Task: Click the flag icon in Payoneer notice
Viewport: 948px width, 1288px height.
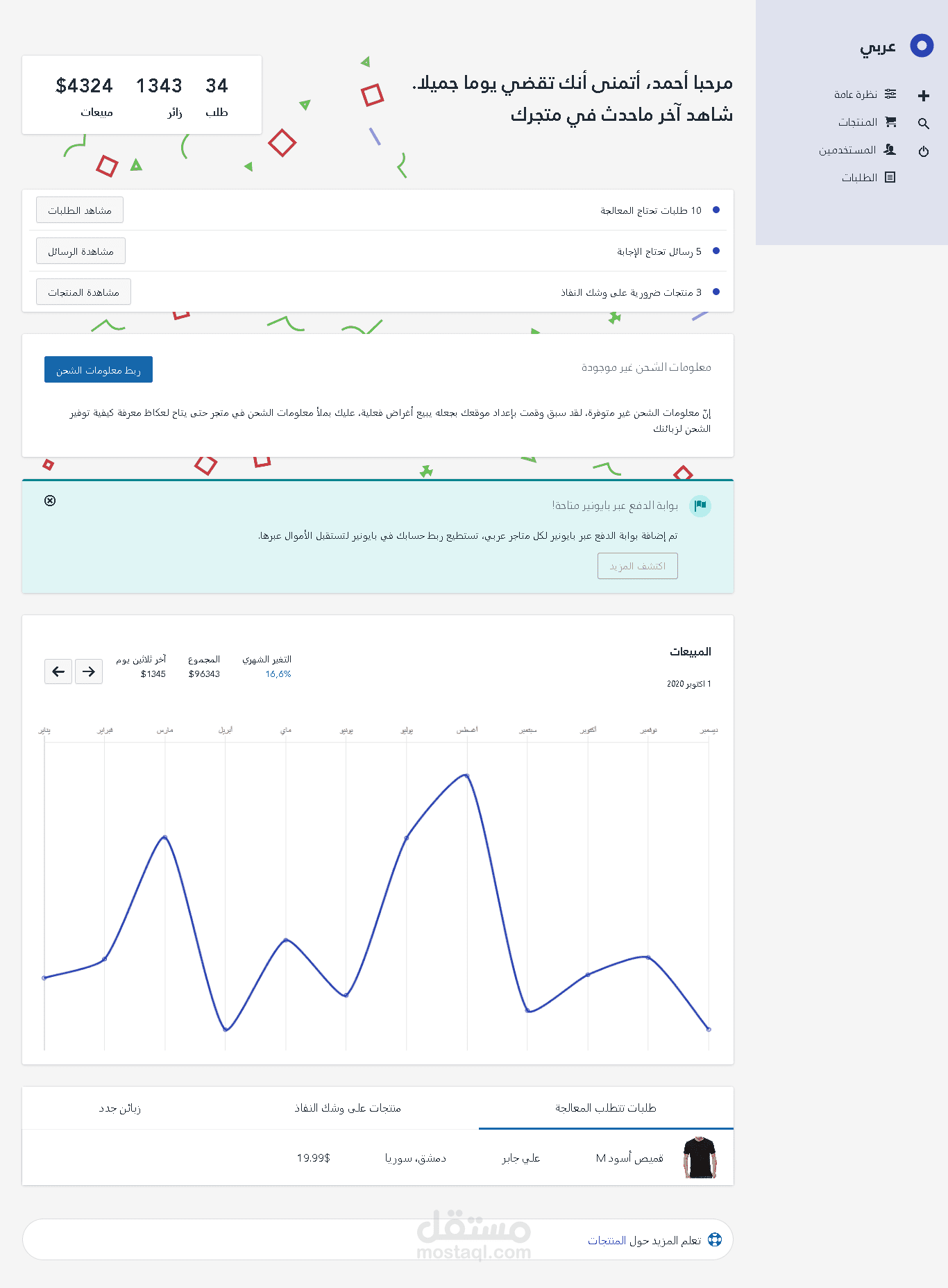Action: coord(700,505)
